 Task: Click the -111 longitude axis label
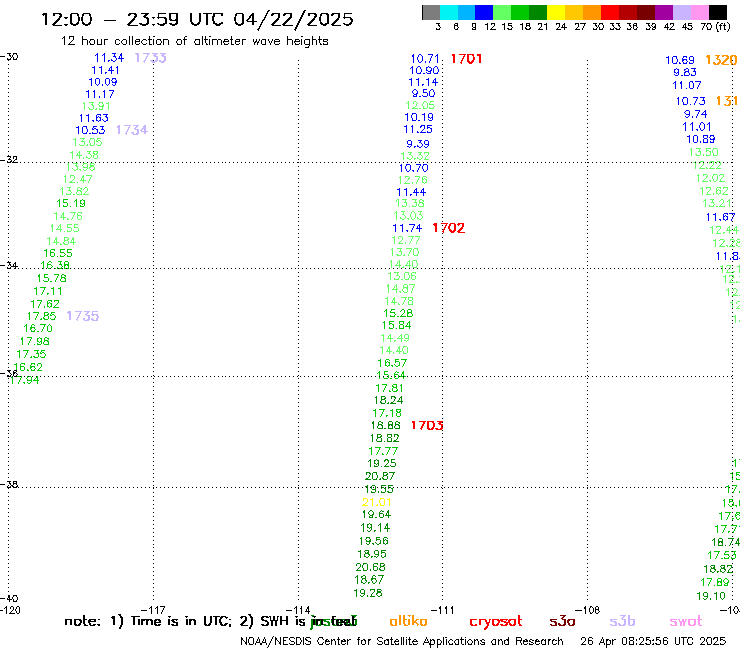442,610
